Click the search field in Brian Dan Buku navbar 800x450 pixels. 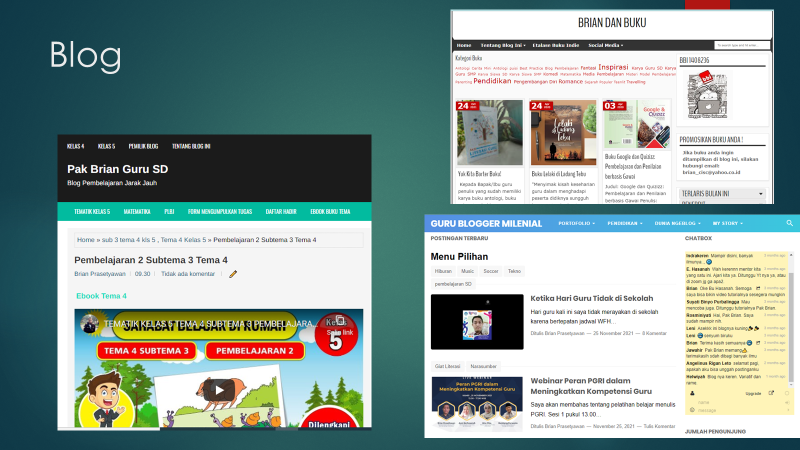(x=742, y=45)
